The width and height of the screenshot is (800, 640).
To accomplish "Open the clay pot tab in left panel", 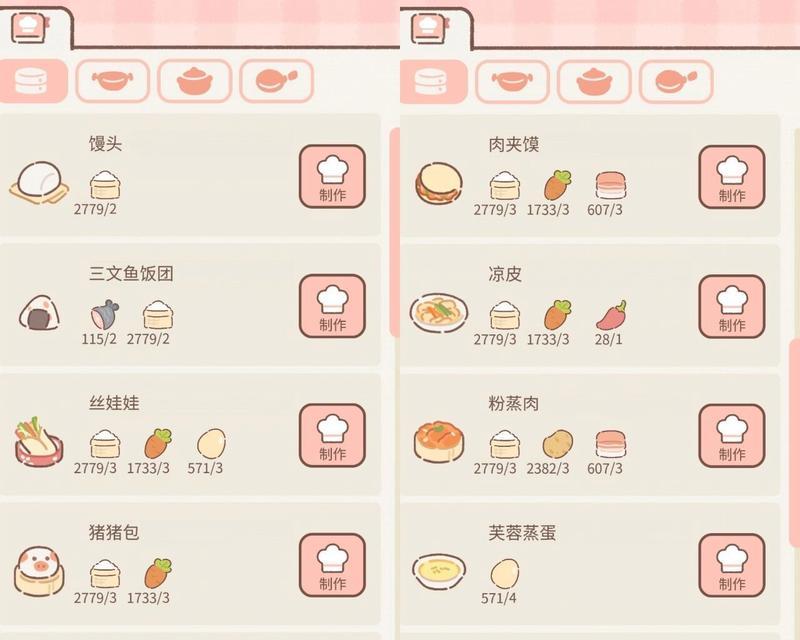I will tap(194, 81).
